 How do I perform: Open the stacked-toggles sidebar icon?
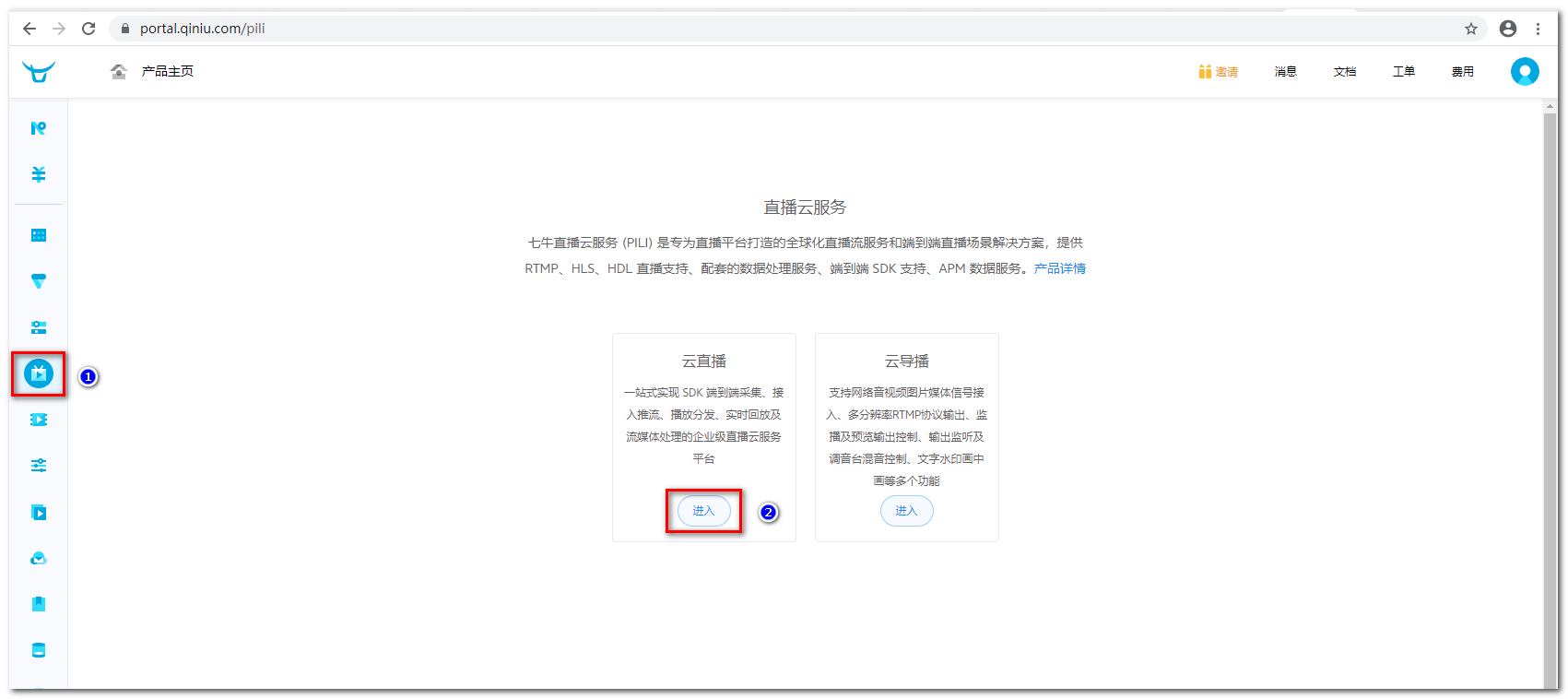[x=39, y=327]
